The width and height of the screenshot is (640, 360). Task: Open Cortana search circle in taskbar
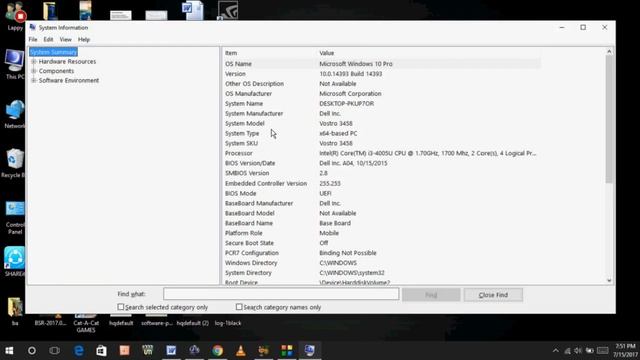[x=31, y=351]
